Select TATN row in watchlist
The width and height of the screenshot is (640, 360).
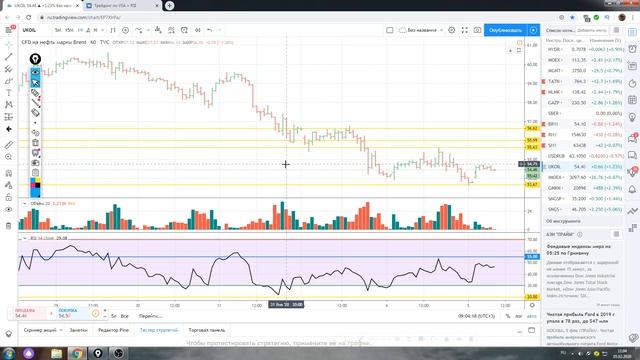(x=584, y=82)
